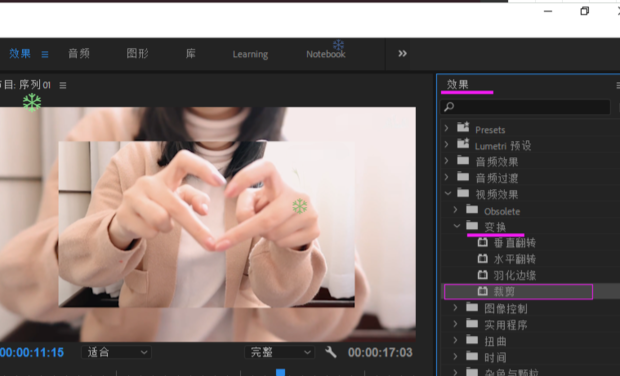Collapse the 变换 subfolder
This screenshot has height=376, width=620.
pyautogui.click(x=457, y=226)
